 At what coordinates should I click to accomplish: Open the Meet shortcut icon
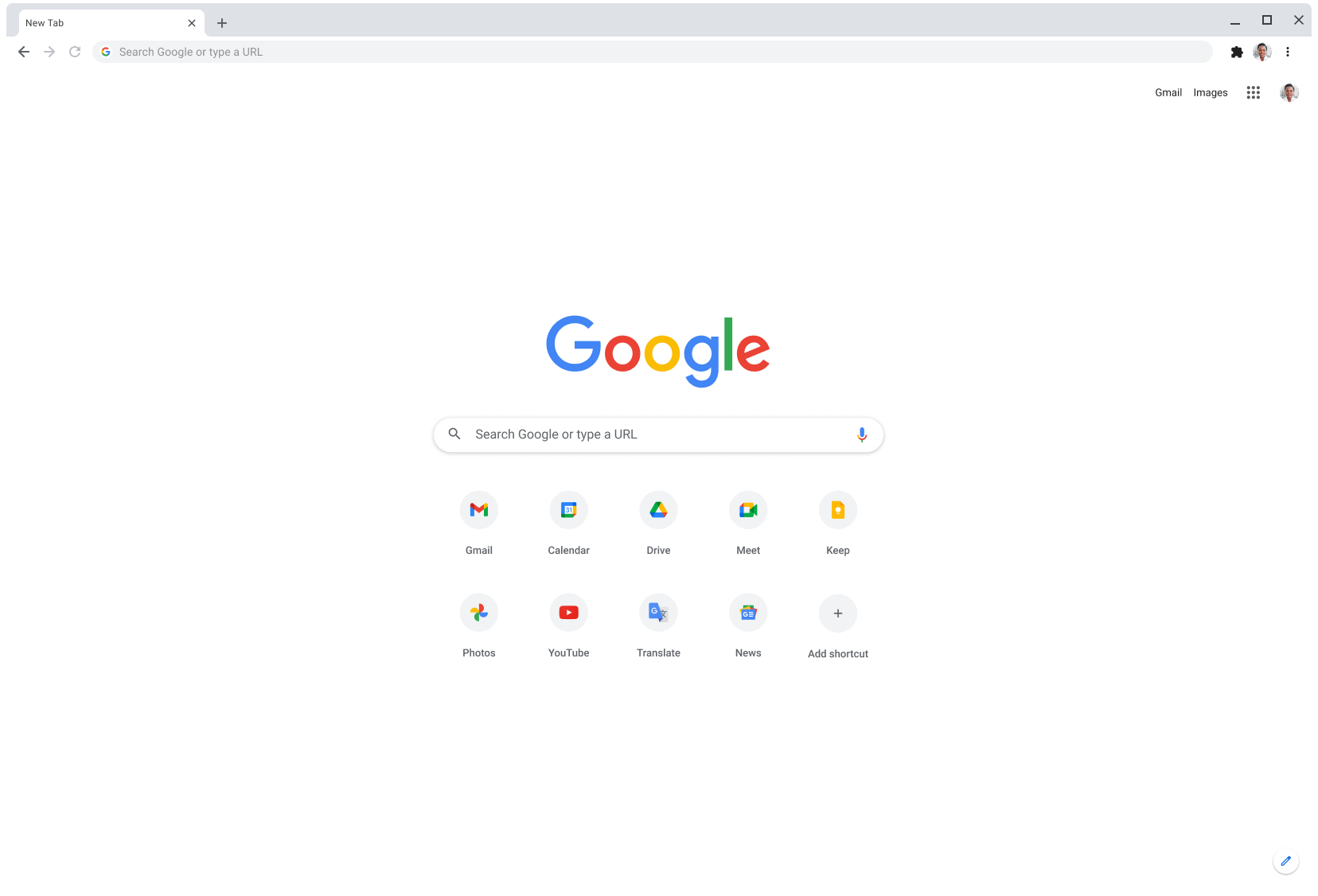coord(748,510)
